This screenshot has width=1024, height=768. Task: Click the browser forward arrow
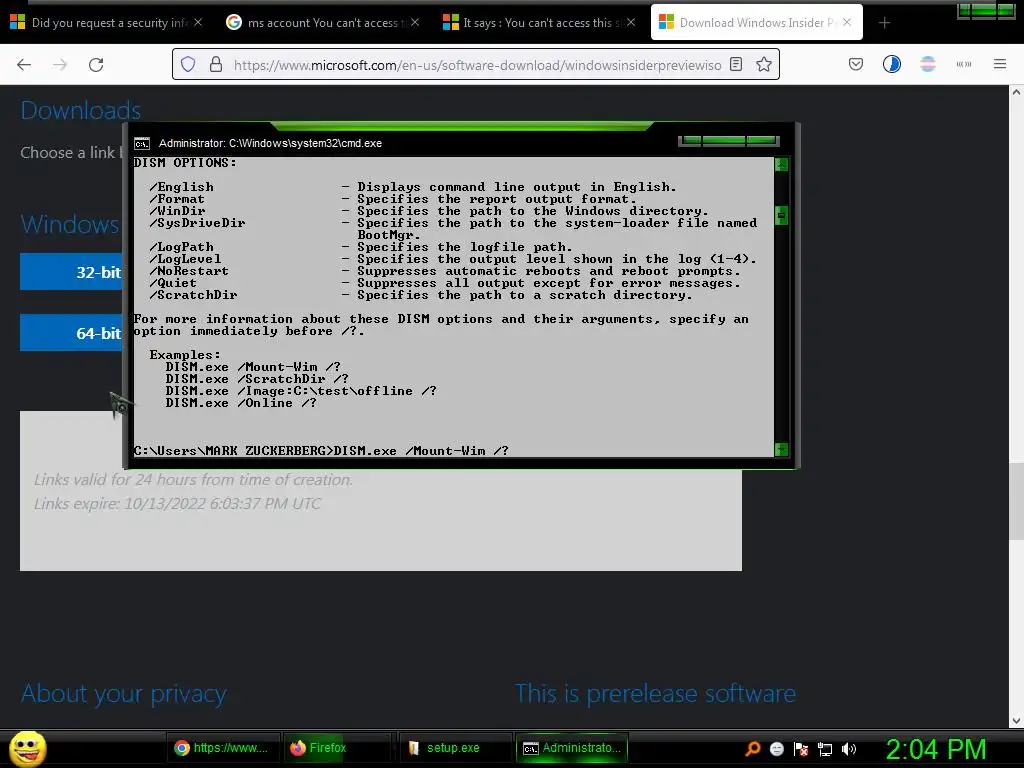pyautogui.click(x=60, y=65)
